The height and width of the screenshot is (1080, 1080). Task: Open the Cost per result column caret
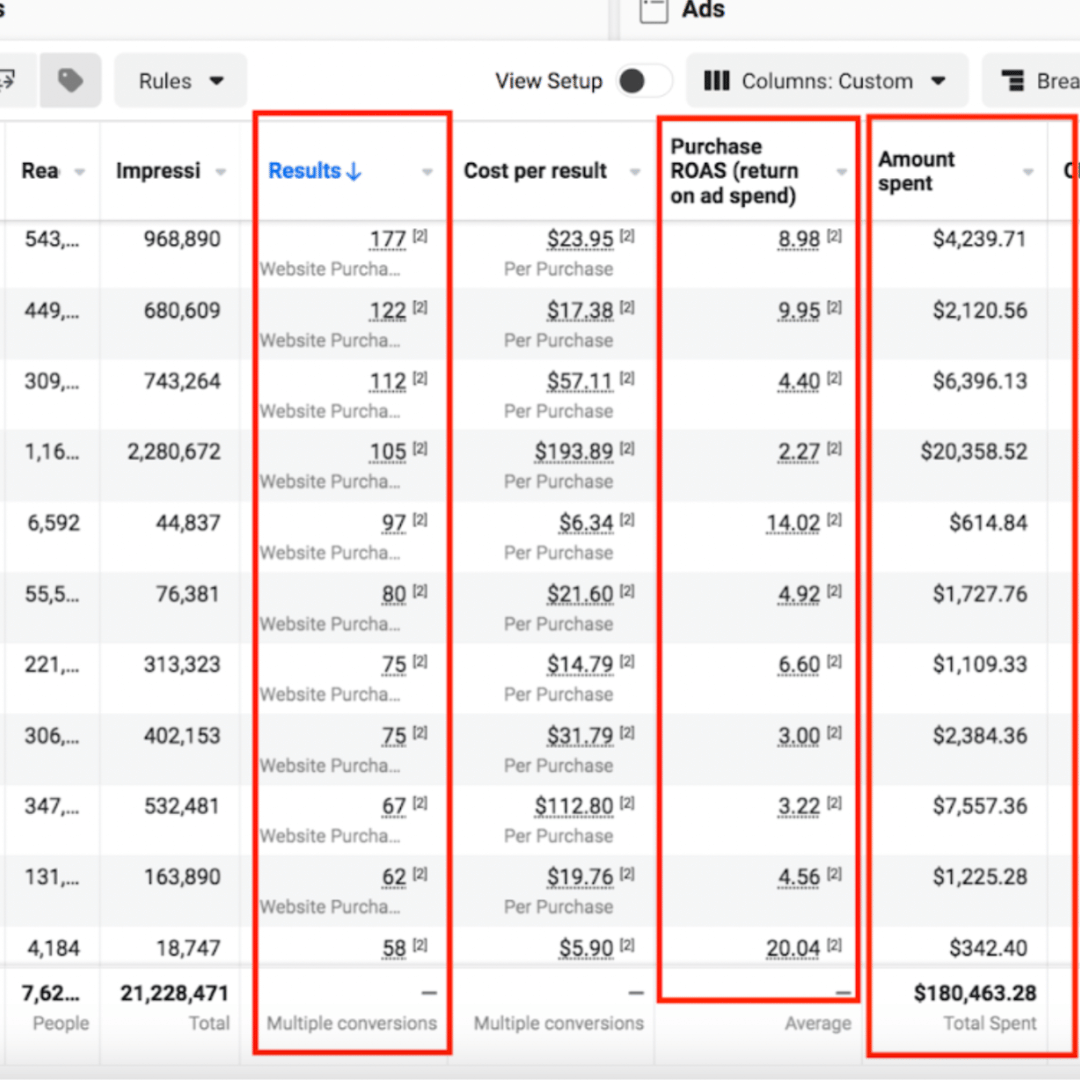tap(635, 172)
